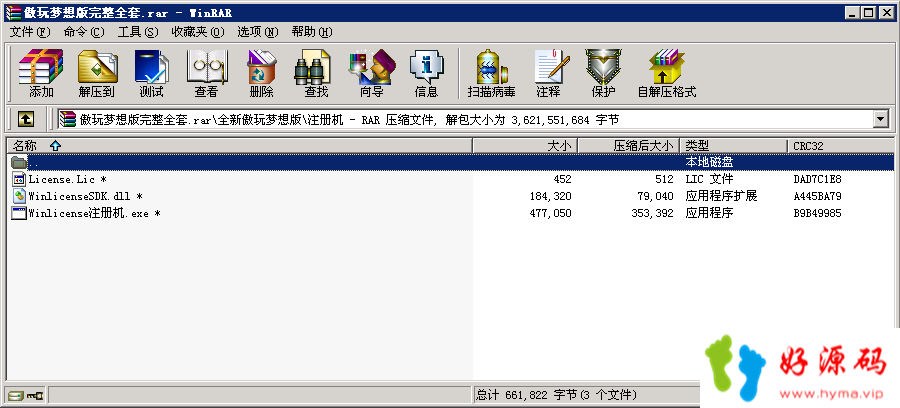900x408 pixels.
Task: Click the size value 477,050
Action: point(551,213)
